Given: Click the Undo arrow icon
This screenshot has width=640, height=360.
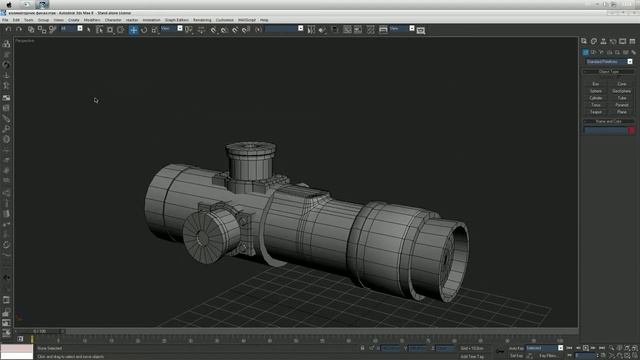Looking at the screenshot, I should coord(8,29).
